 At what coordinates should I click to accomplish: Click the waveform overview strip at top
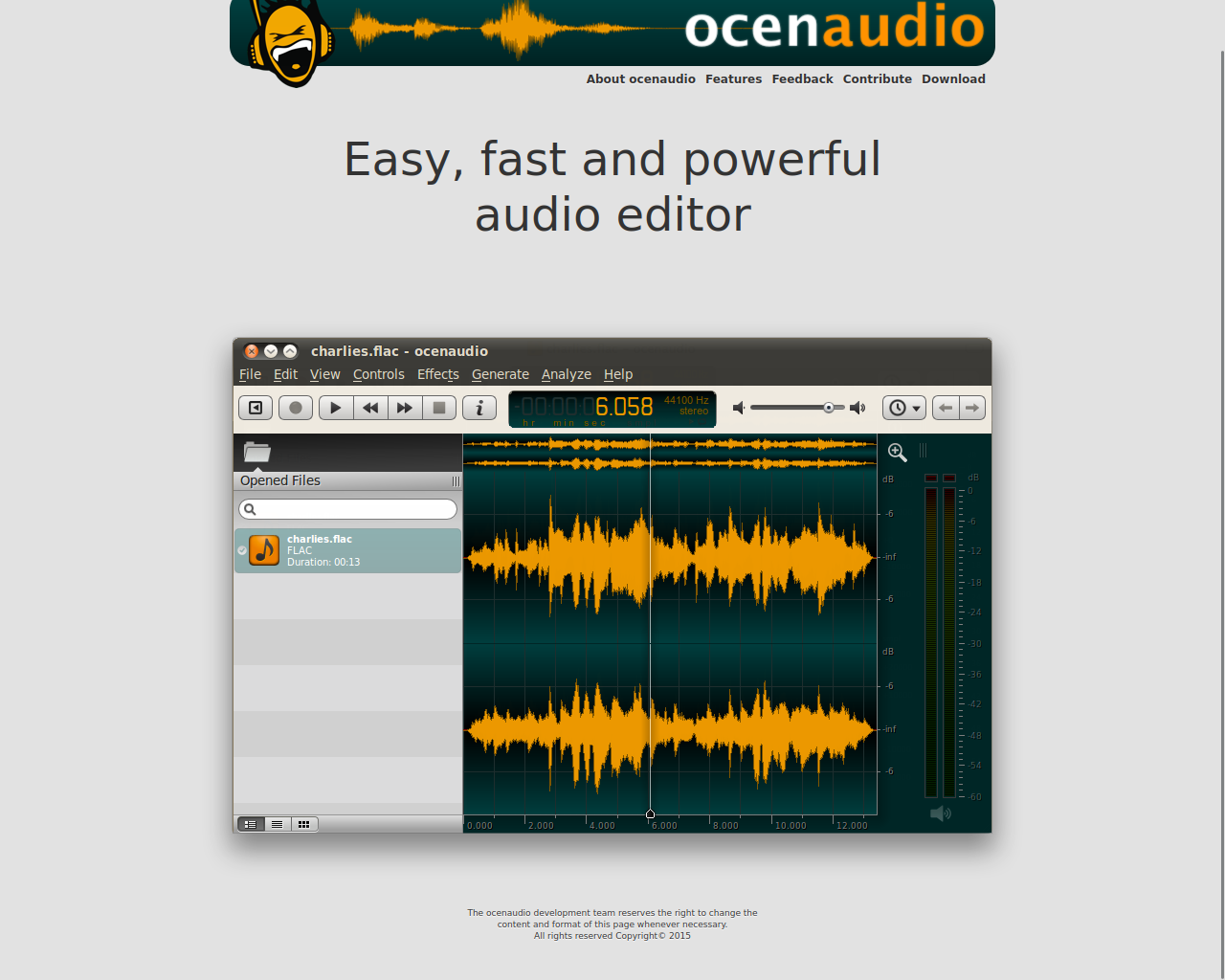[x=670, y=454]
